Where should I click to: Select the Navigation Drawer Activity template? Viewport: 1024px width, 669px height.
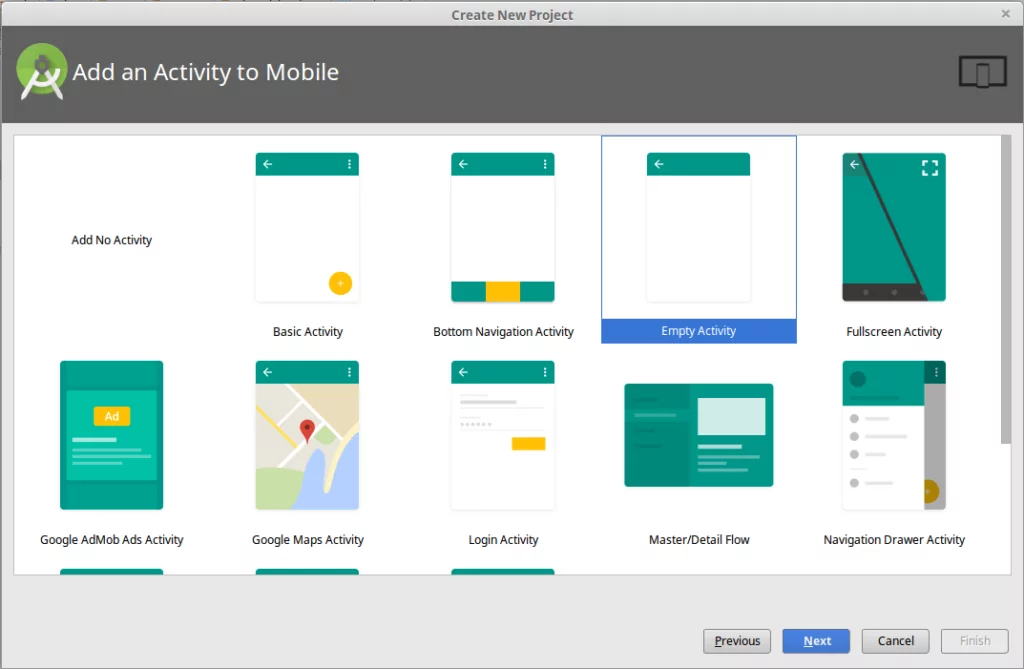(x=893, y=436)
